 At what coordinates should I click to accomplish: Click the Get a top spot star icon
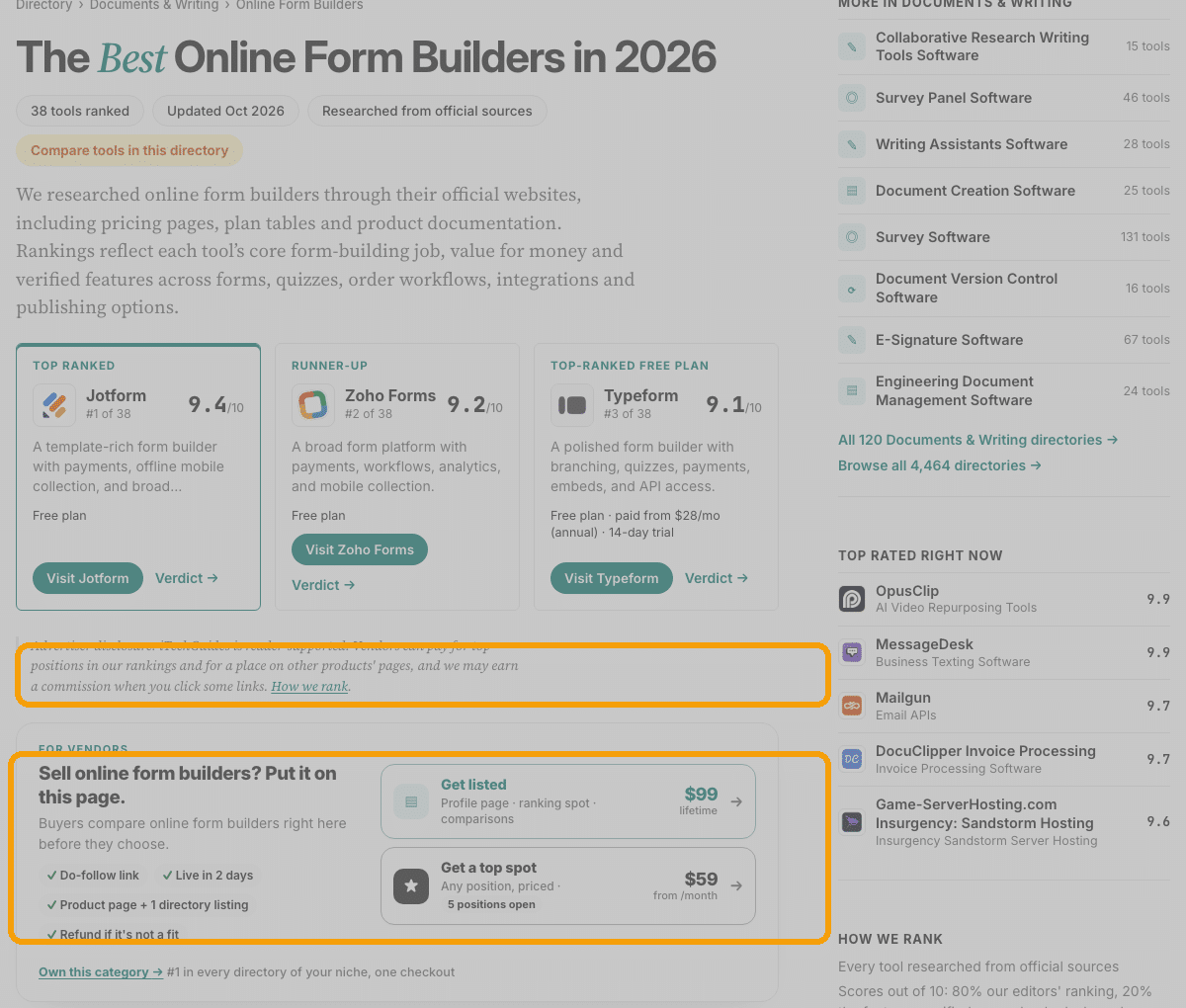[411, 886]
